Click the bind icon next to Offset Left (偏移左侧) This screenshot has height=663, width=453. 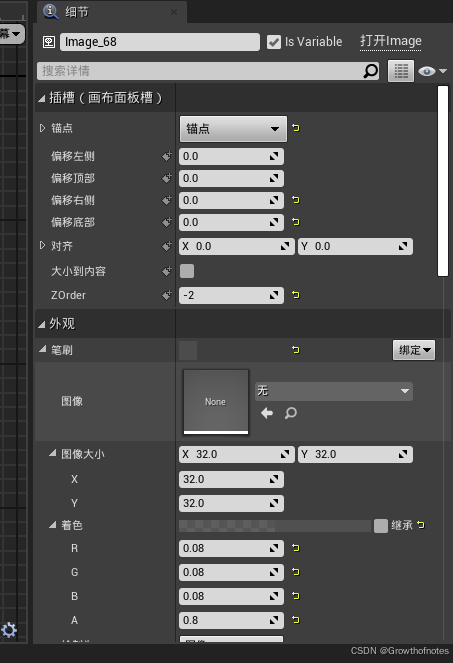167,156
